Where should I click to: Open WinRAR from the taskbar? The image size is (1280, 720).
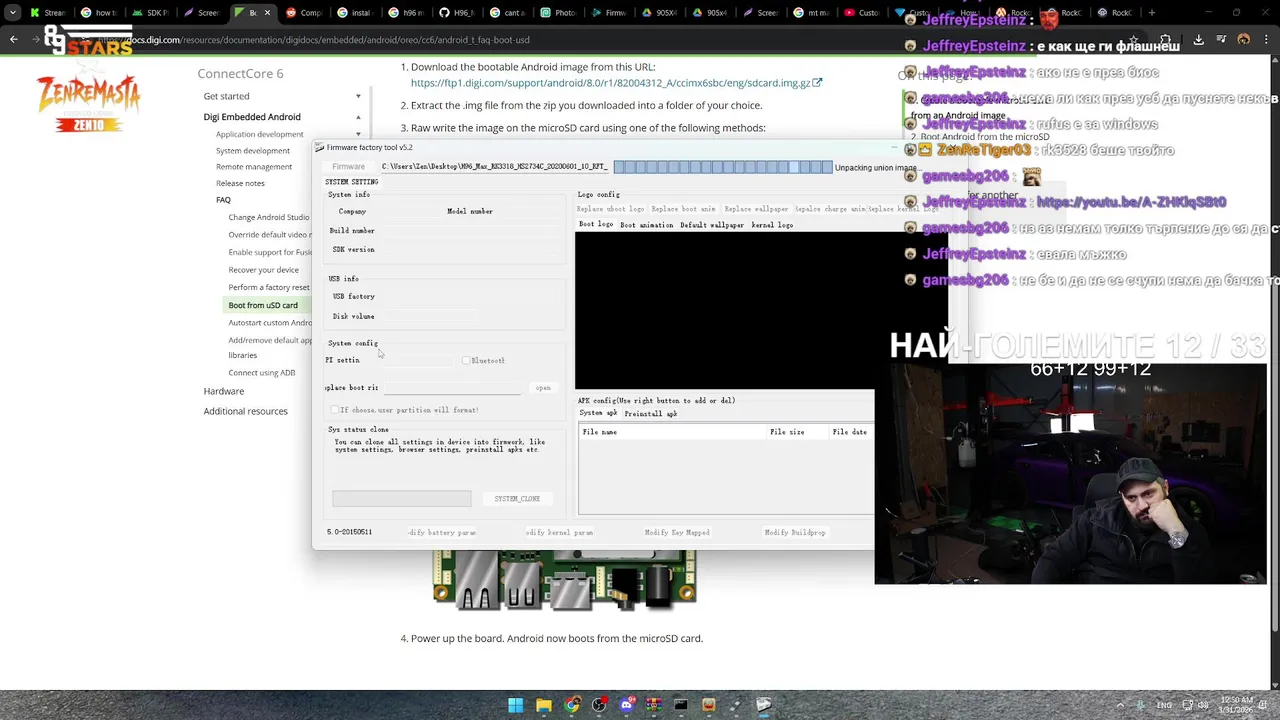coord(654,705)
